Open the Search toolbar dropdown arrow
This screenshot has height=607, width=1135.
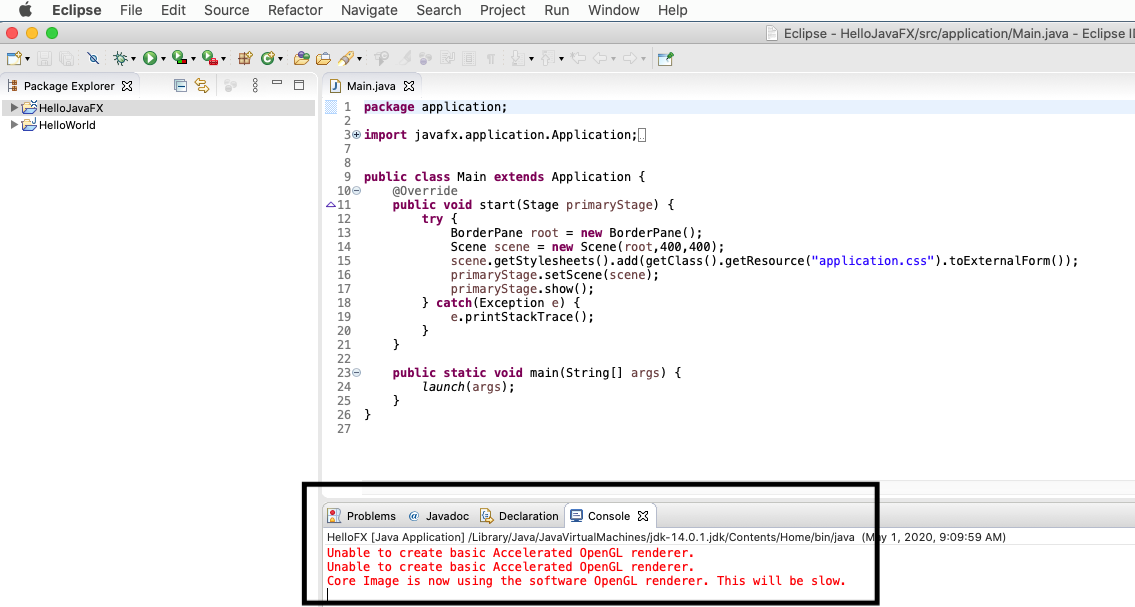click(x=359, y=59)
